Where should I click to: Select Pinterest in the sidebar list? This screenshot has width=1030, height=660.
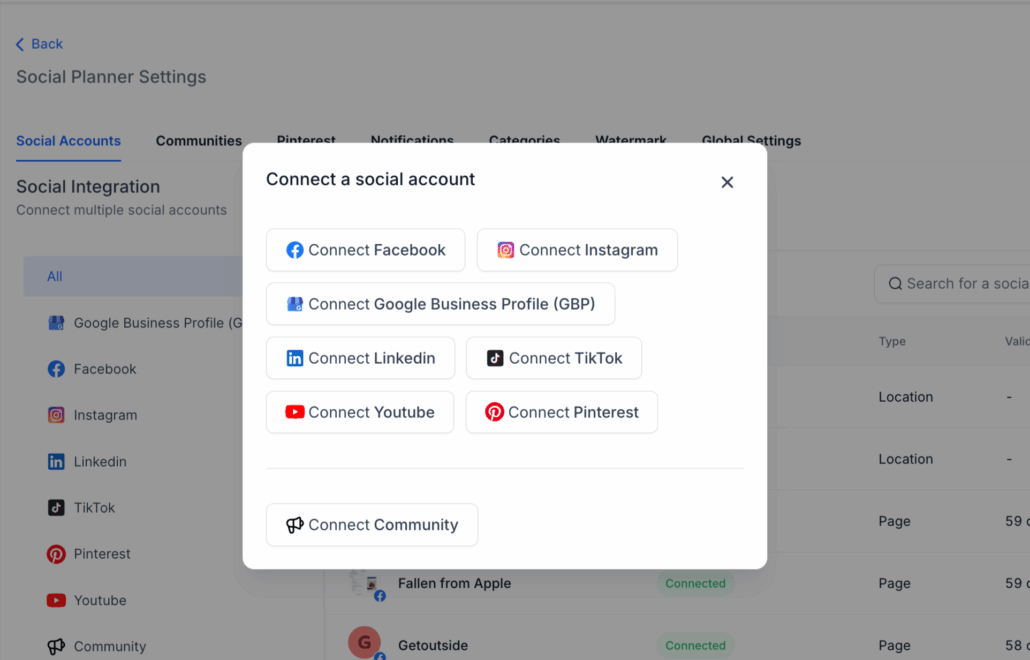tap(102, 554)
